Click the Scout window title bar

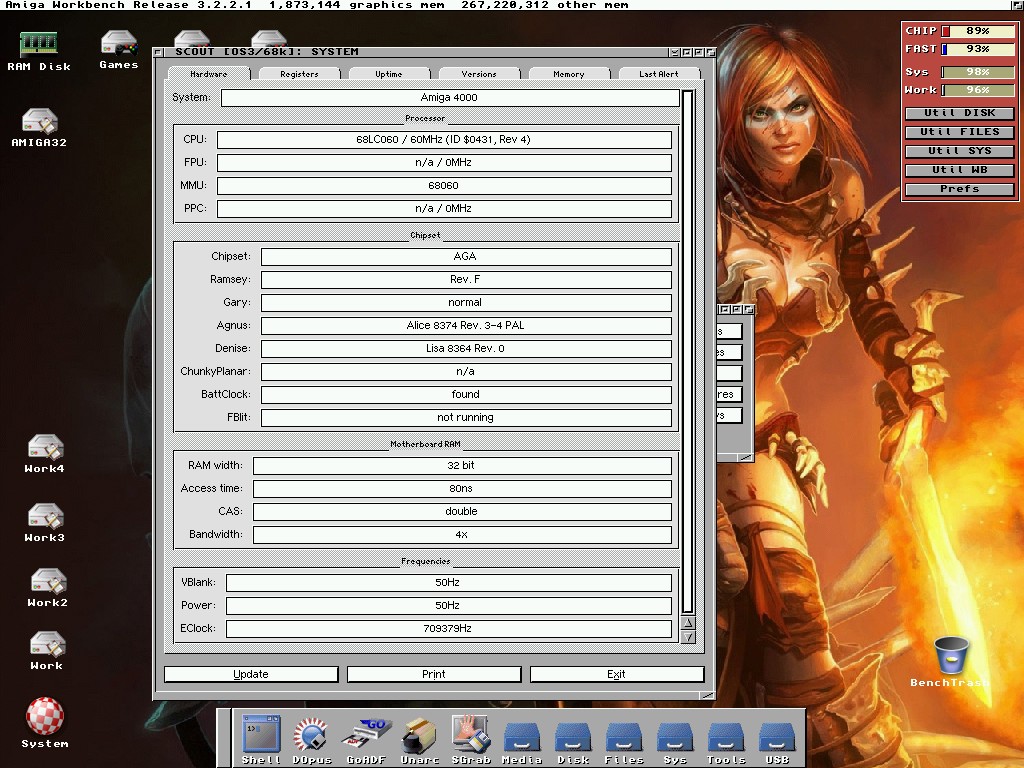[x=418, y=52]
